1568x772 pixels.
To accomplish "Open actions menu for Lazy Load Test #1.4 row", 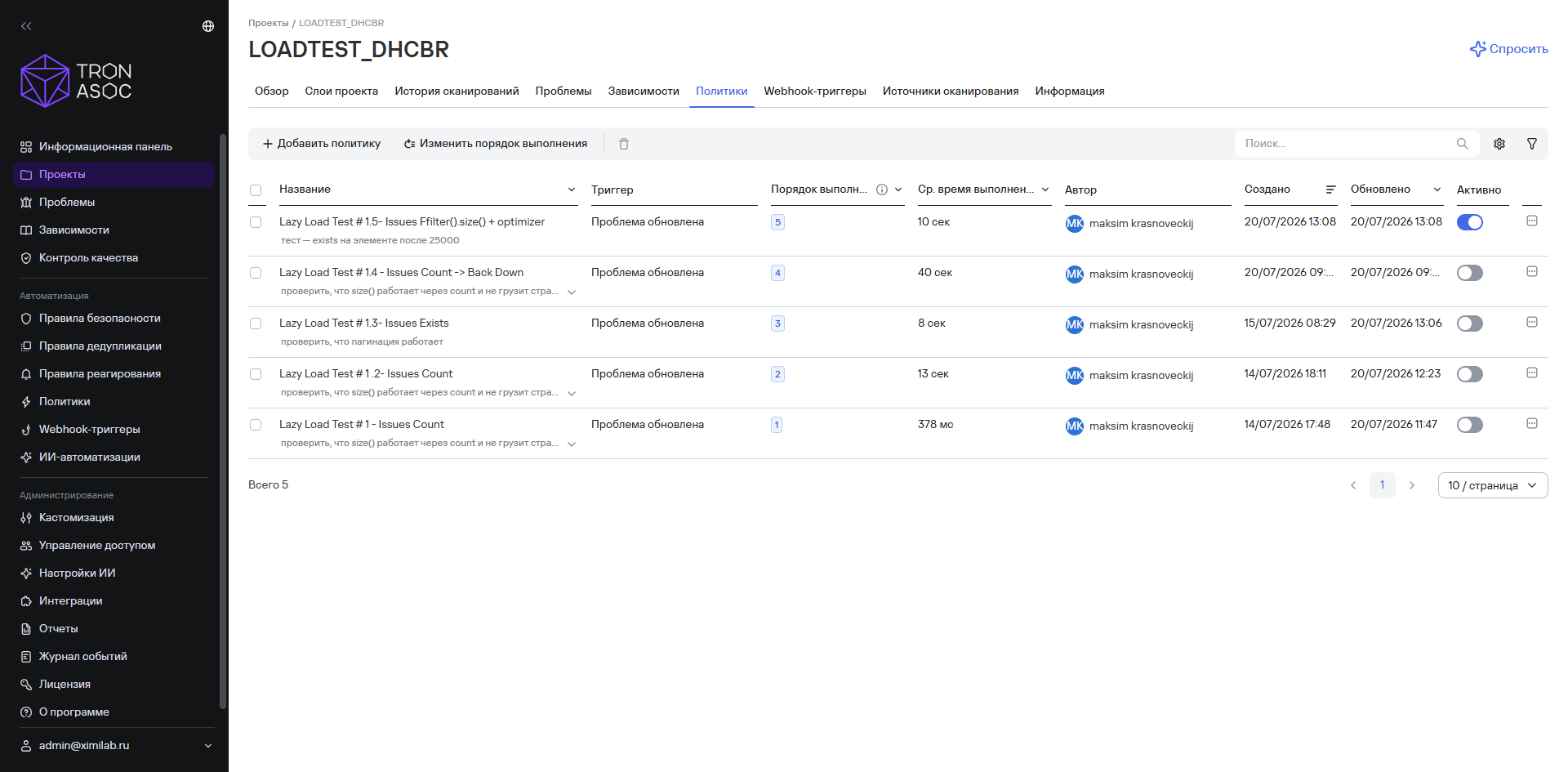I will 1532,271.
